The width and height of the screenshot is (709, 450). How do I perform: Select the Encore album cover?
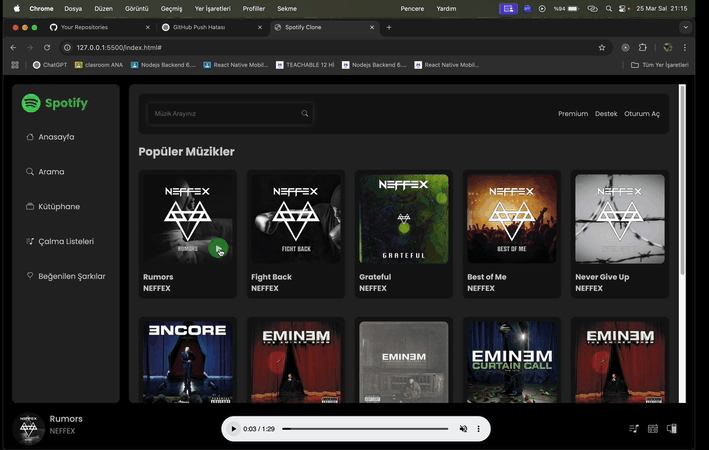pyautogui.click(x=188, y=362)
